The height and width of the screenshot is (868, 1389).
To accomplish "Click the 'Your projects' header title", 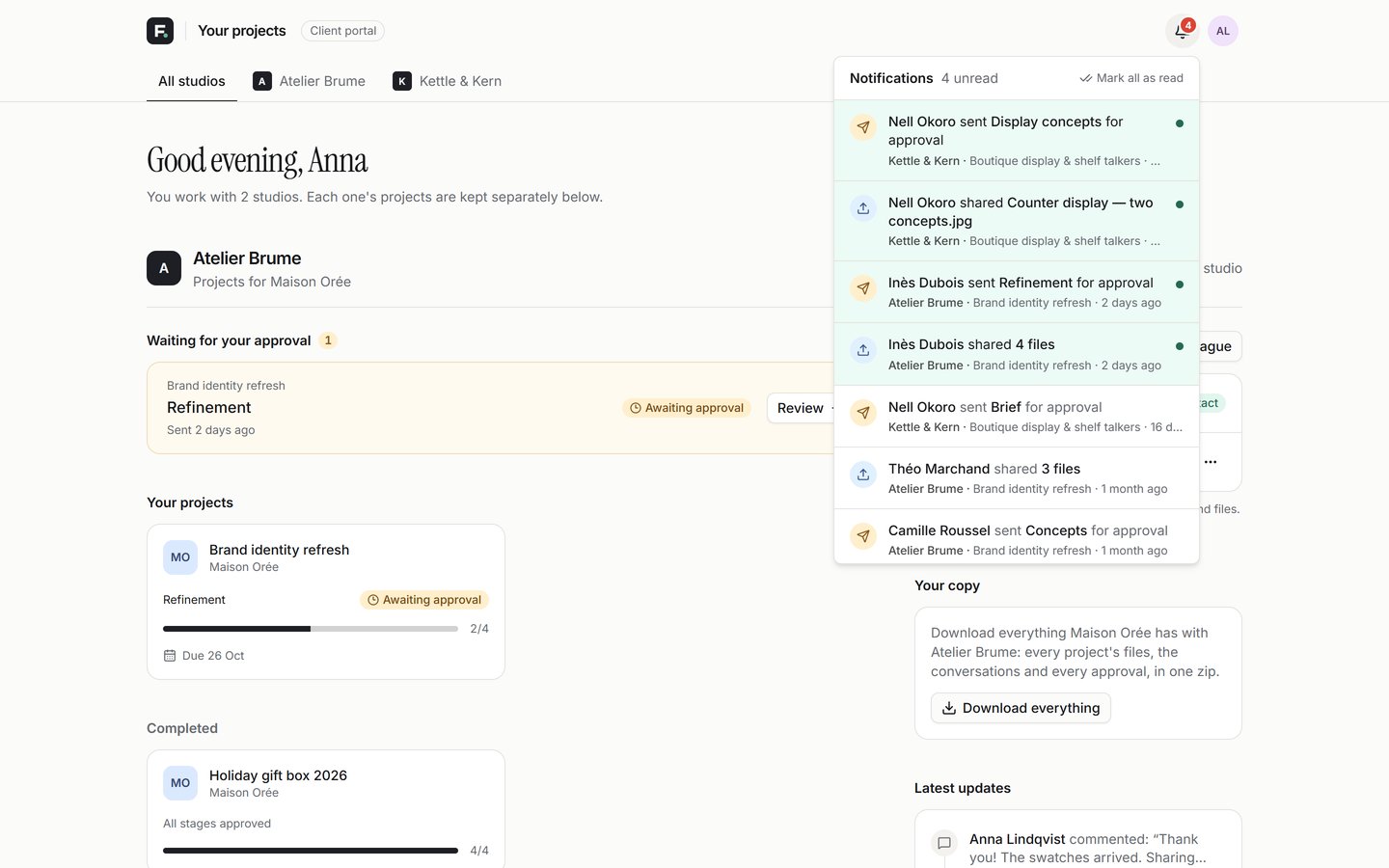I will pyautogui.click(x=242, y=31).
